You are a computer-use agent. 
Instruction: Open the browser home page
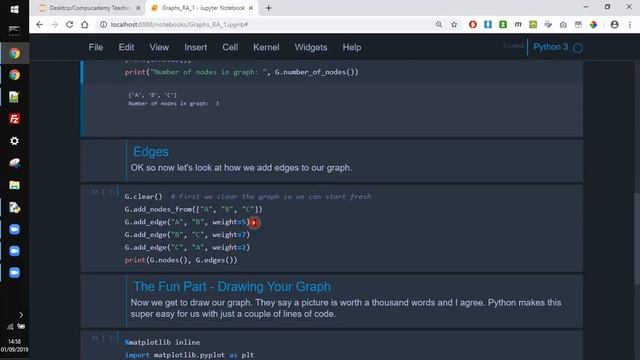point(84,24)
